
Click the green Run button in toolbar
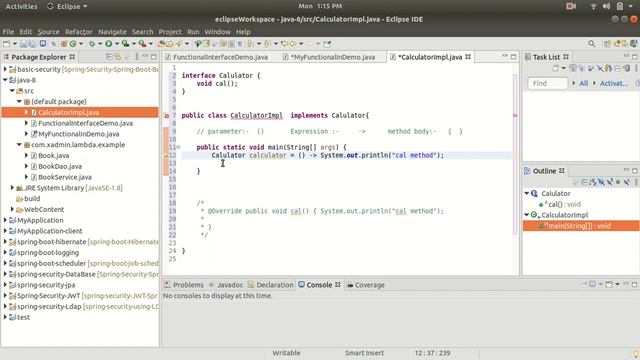click(109, 44)
